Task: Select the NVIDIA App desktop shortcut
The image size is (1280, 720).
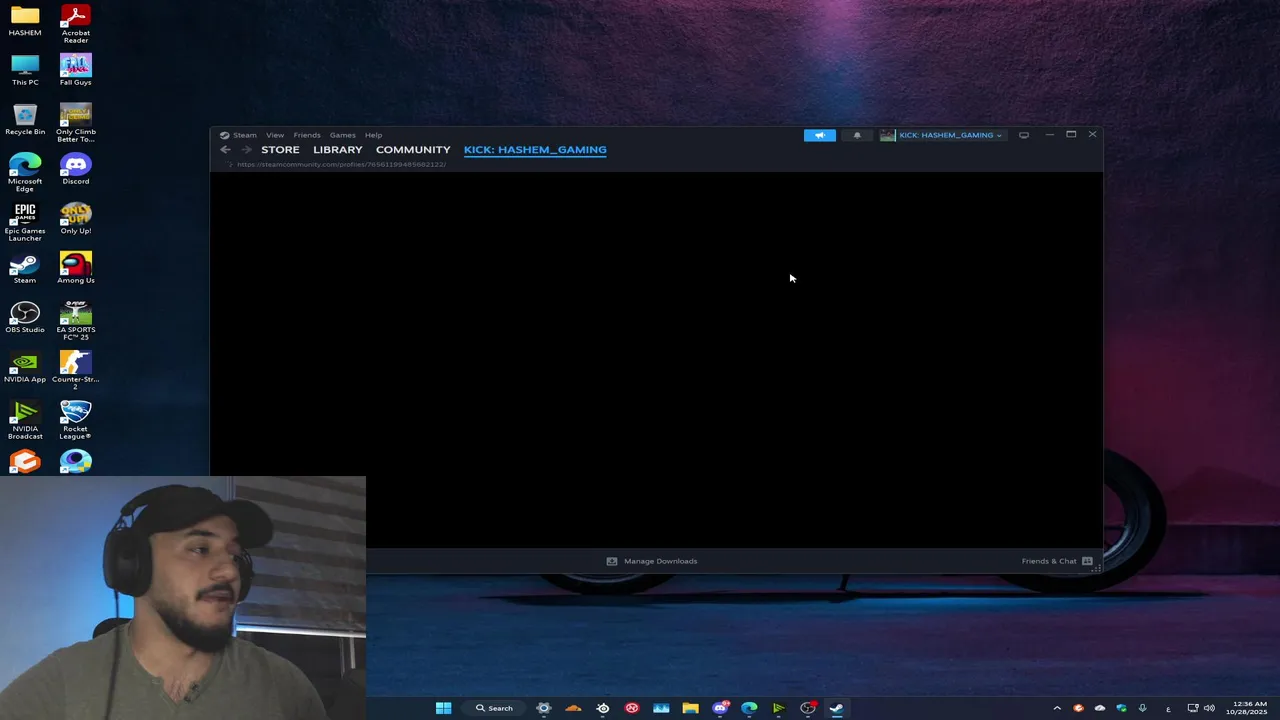Action: [x=25, y=367]
